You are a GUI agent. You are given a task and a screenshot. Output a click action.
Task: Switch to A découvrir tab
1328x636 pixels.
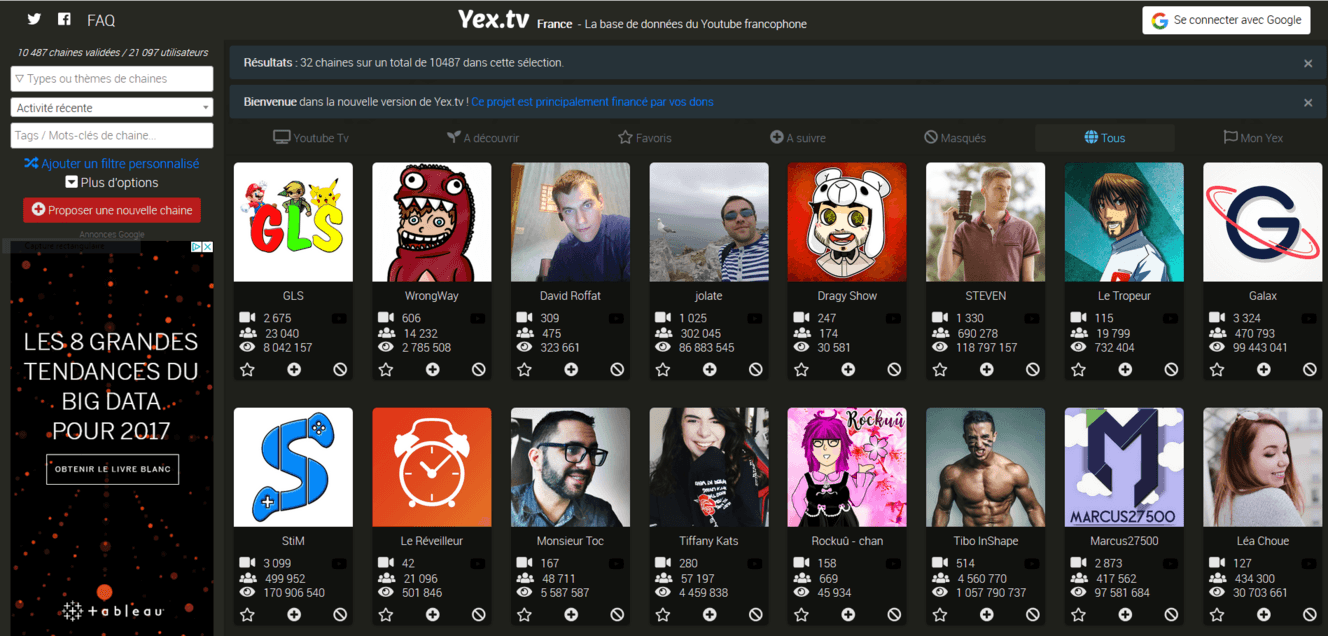click(x=483, y=138)
